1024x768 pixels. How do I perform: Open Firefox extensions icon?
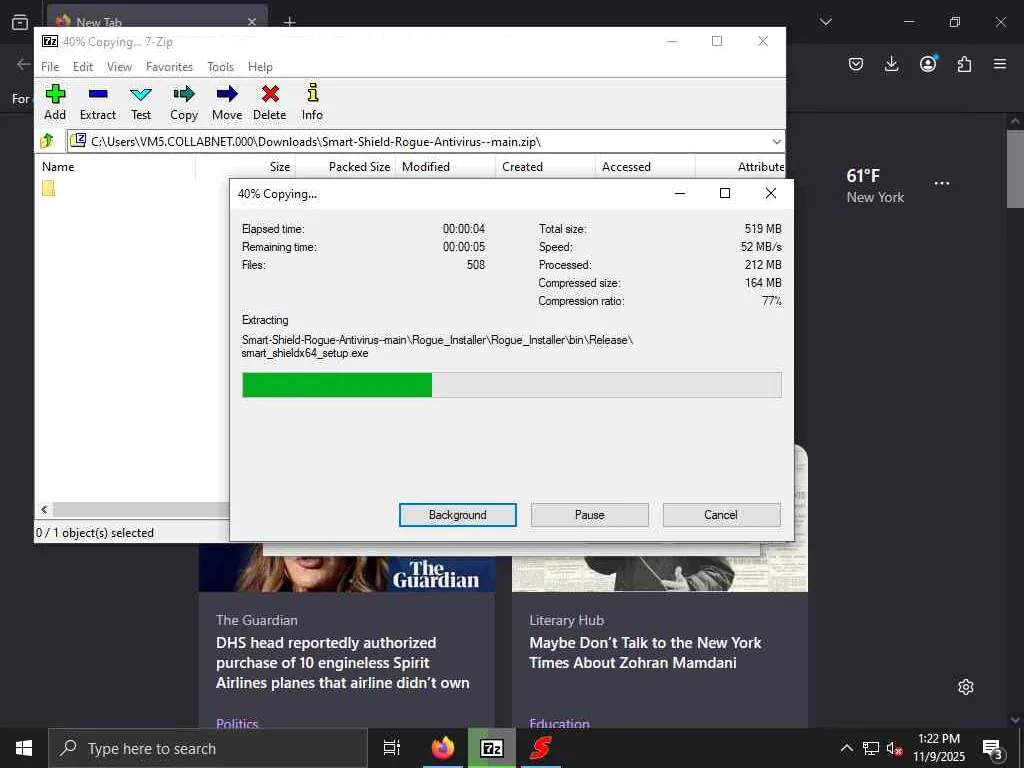coord(964,64)
